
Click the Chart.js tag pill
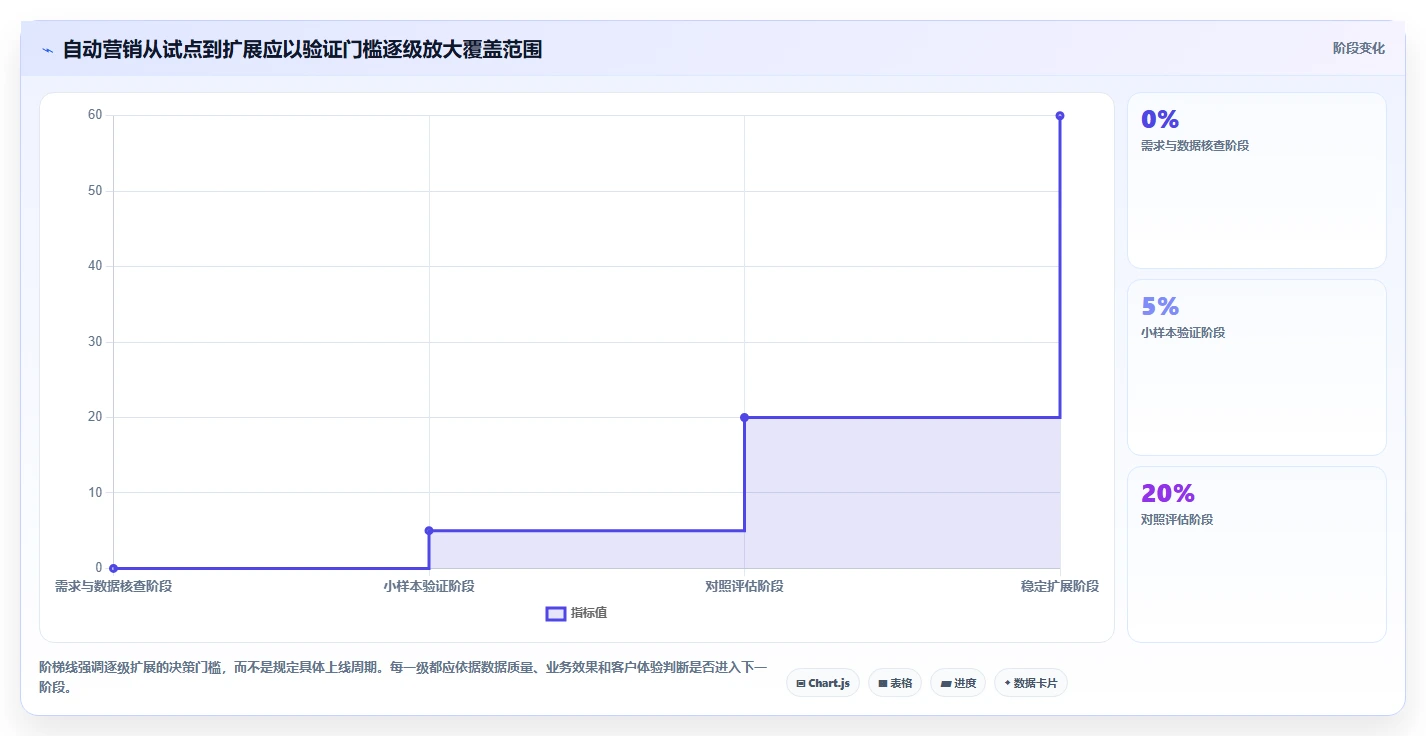(x=822, y=683)
